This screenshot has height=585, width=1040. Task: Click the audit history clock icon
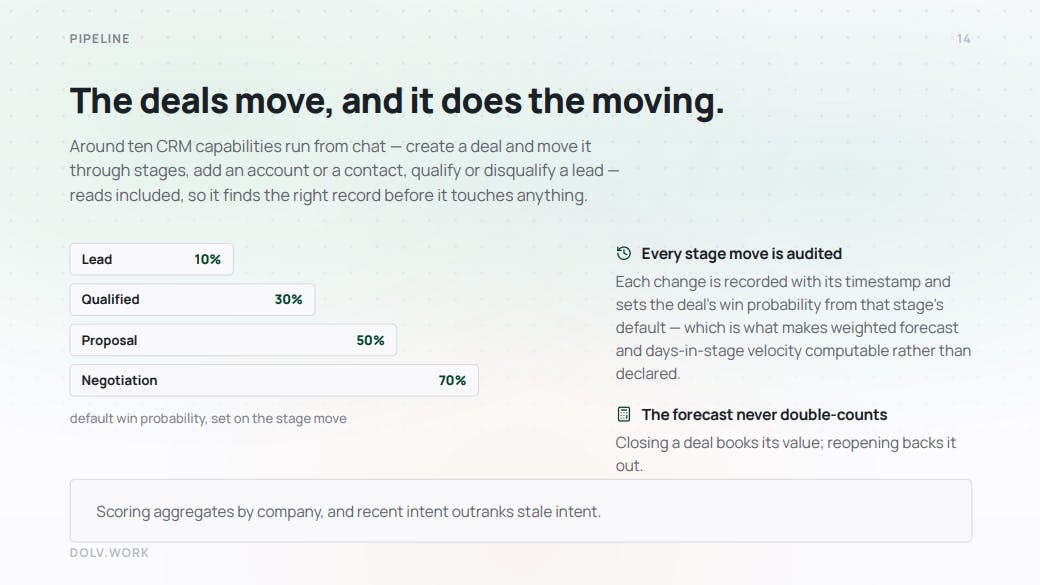pos(623,253)
